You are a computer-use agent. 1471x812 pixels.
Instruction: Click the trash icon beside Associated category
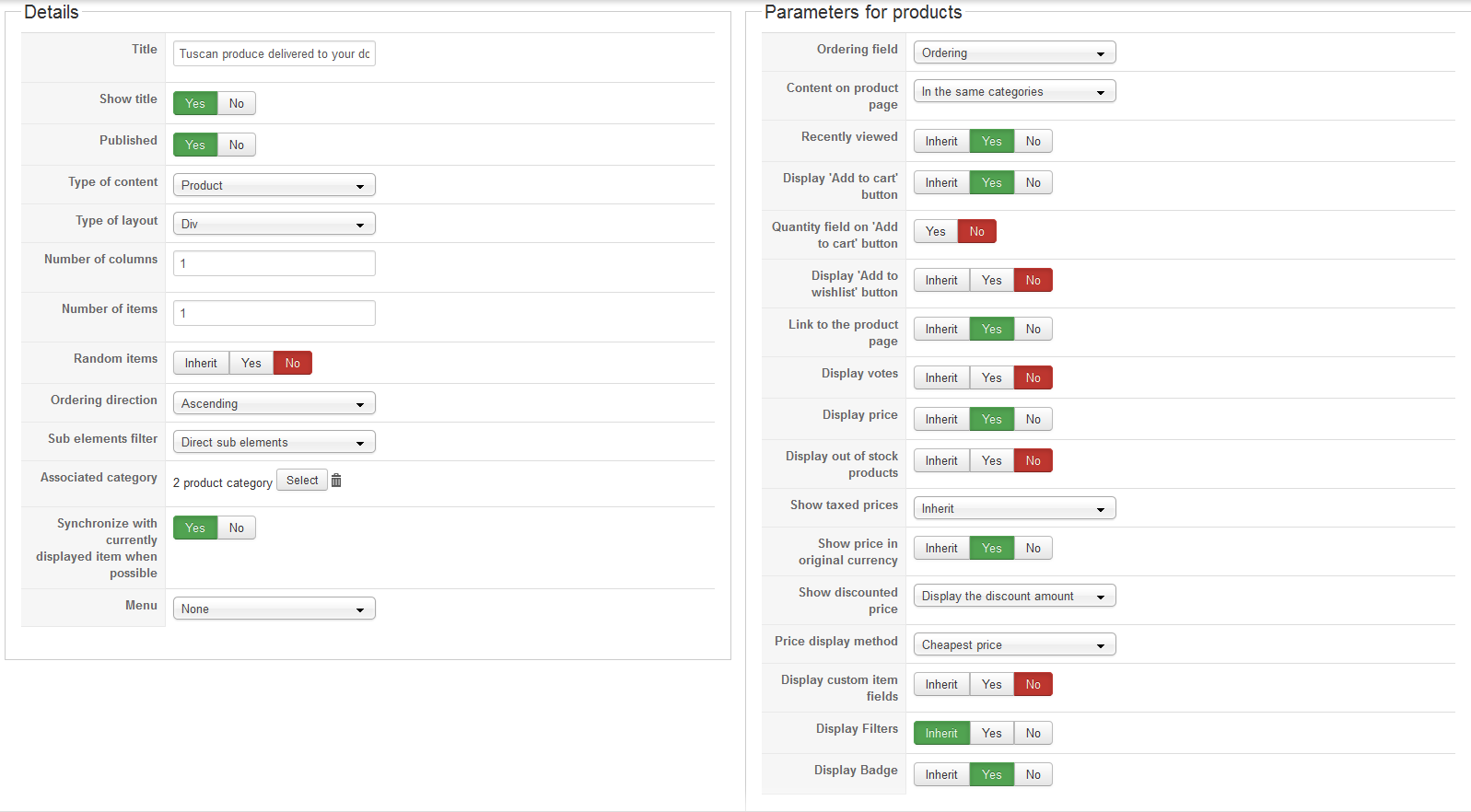[x=336, y=481]
